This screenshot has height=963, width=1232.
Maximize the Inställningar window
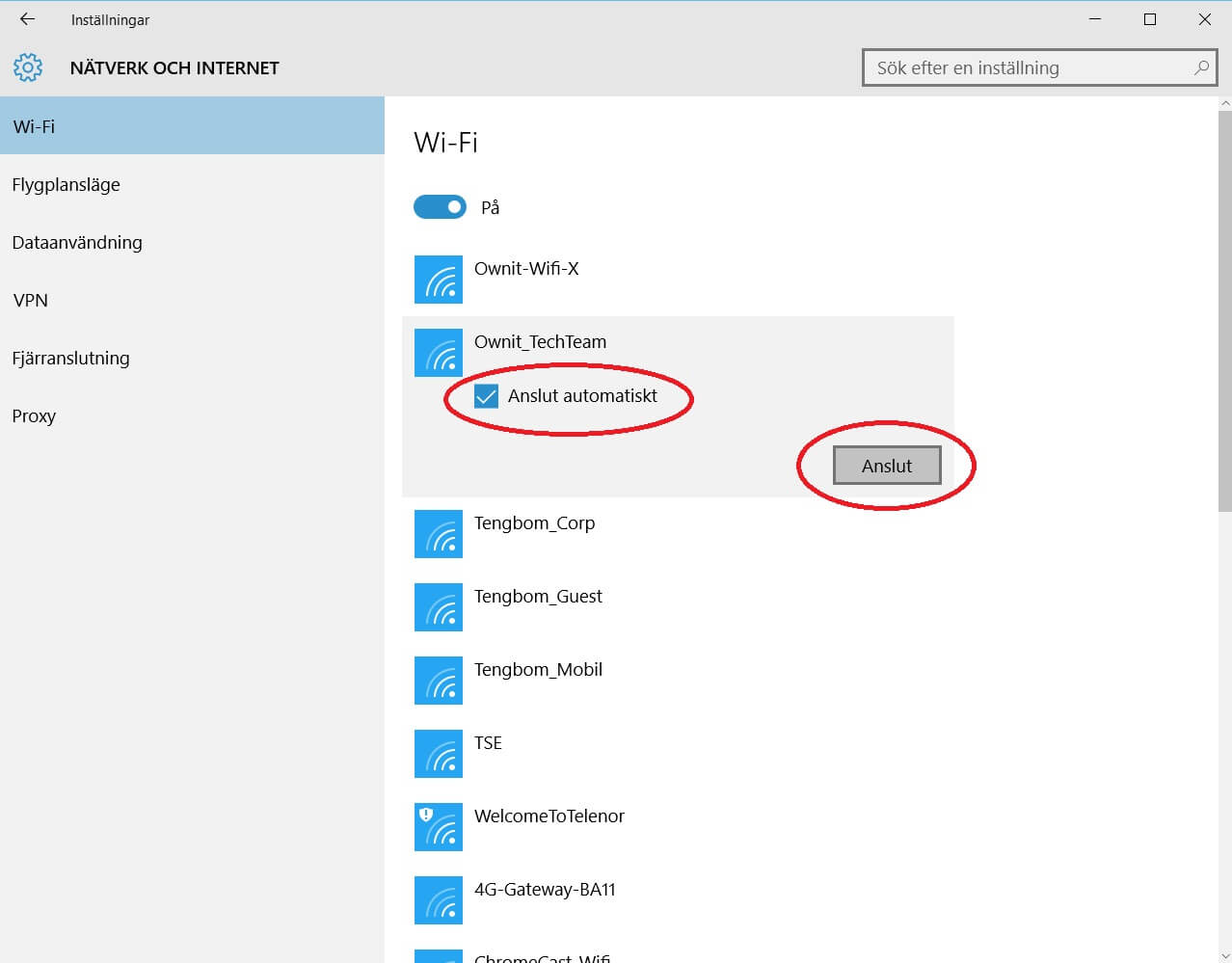point(1149,19)
